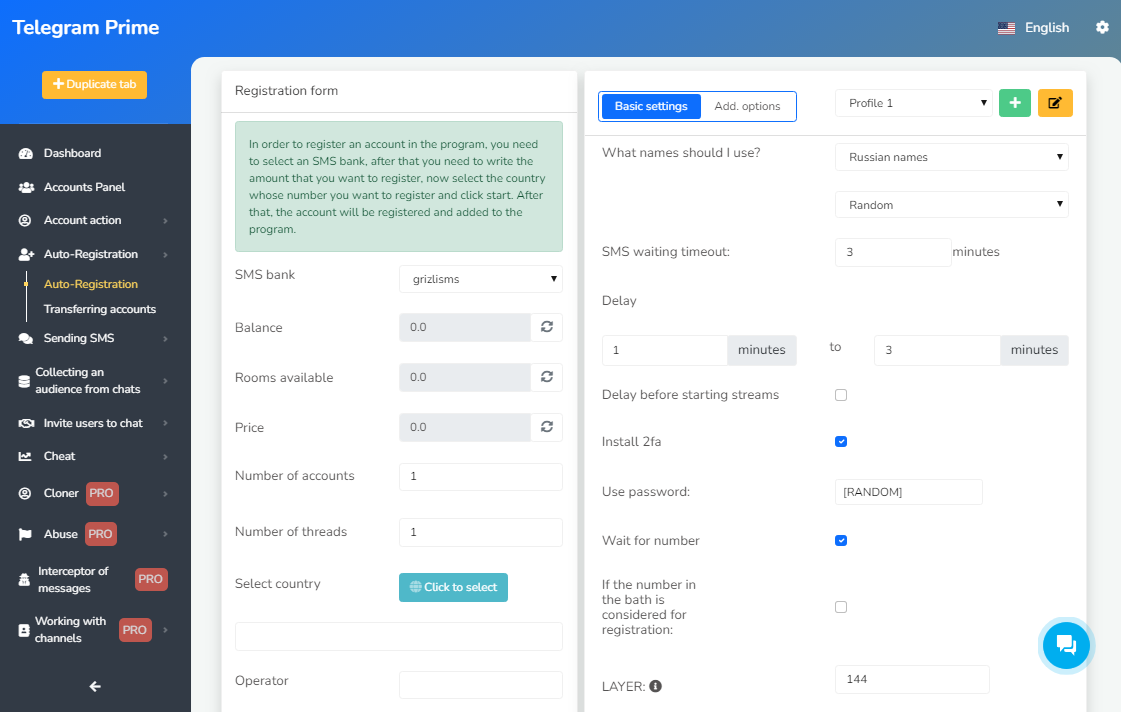Click the Number of accounts field
The image size is (1121, 712).
(481, 477)
